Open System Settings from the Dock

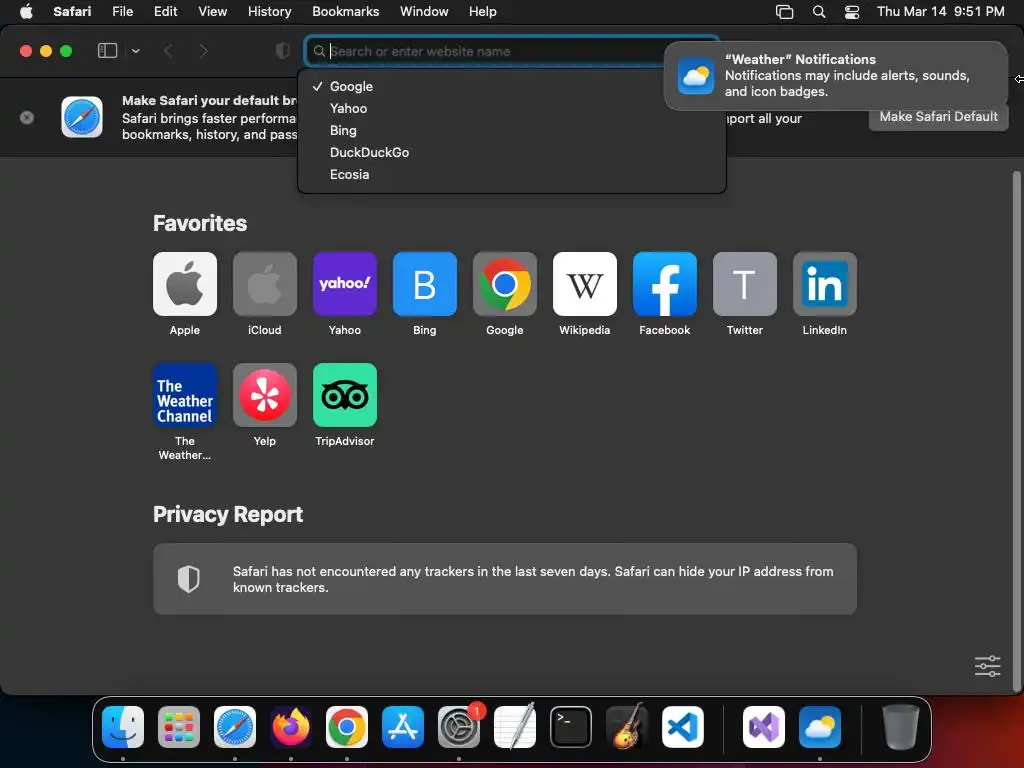[459, 727]
